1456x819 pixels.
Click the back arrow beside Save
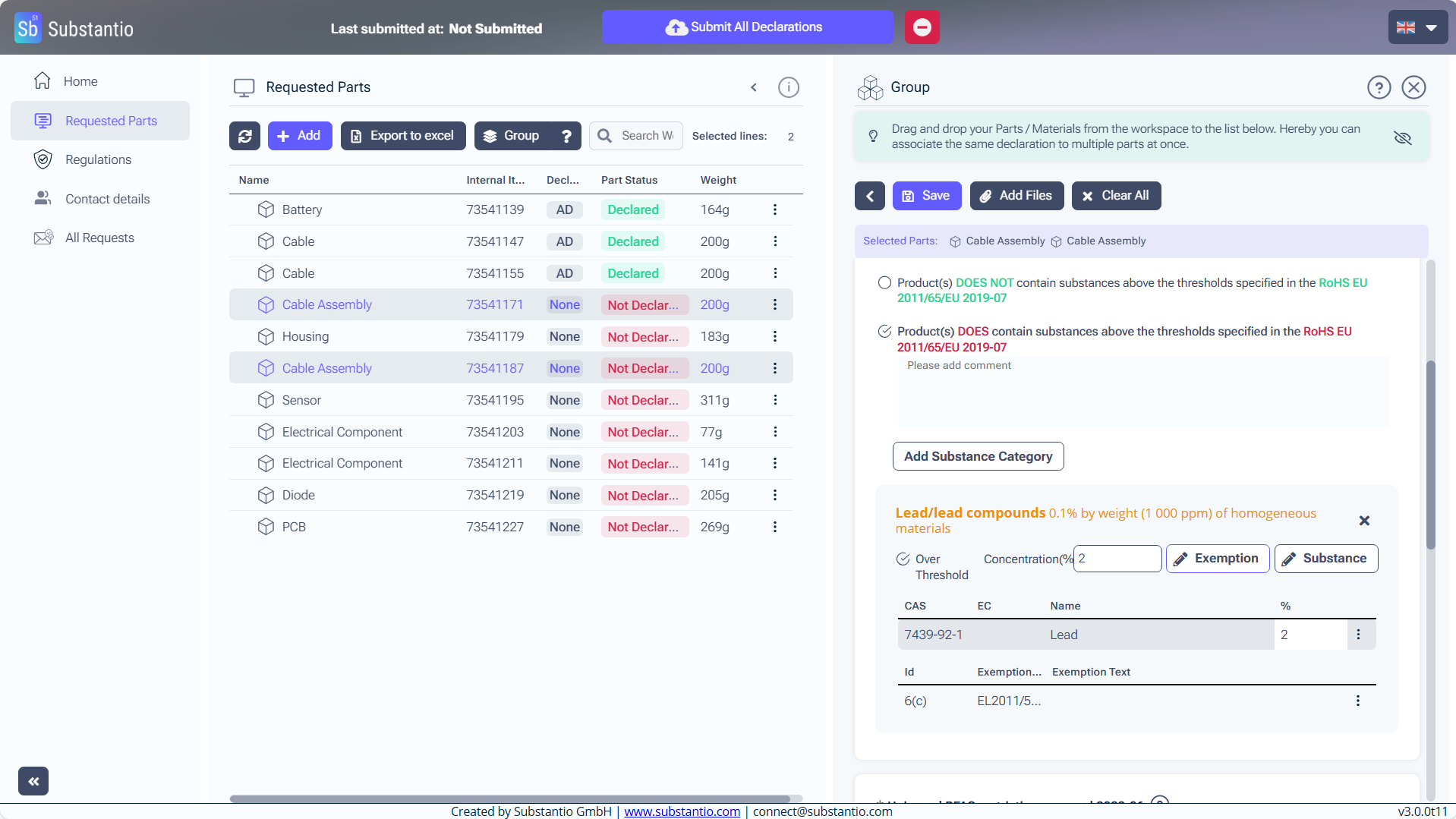pyautogui.click(x=869, y=196)
